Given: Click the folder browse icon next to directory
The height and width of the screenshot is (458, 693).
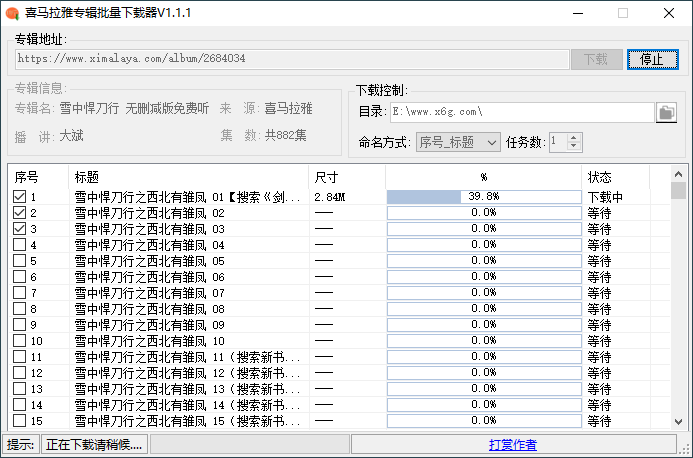Looking at the screenshot, I should [x=666, y=112].
